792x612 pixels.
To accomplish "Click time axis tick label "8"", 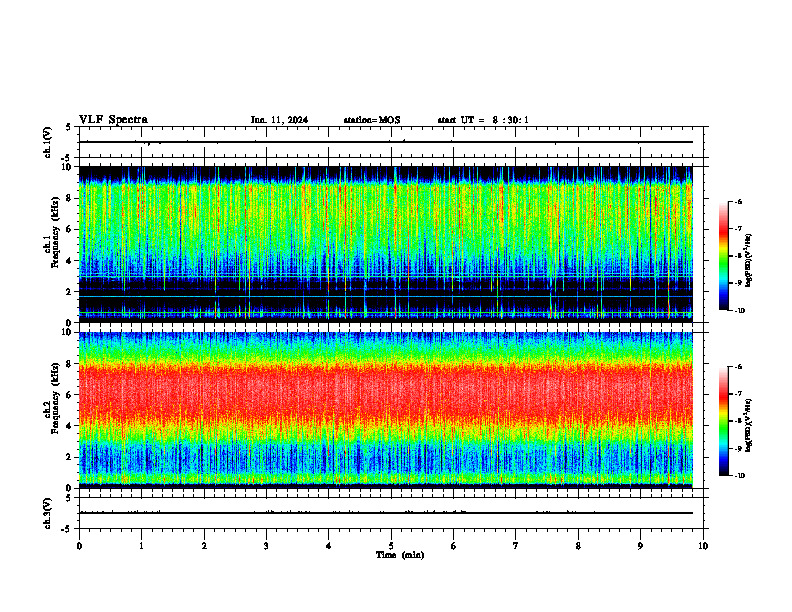I will pyautogui.click(x=578, y=546).
